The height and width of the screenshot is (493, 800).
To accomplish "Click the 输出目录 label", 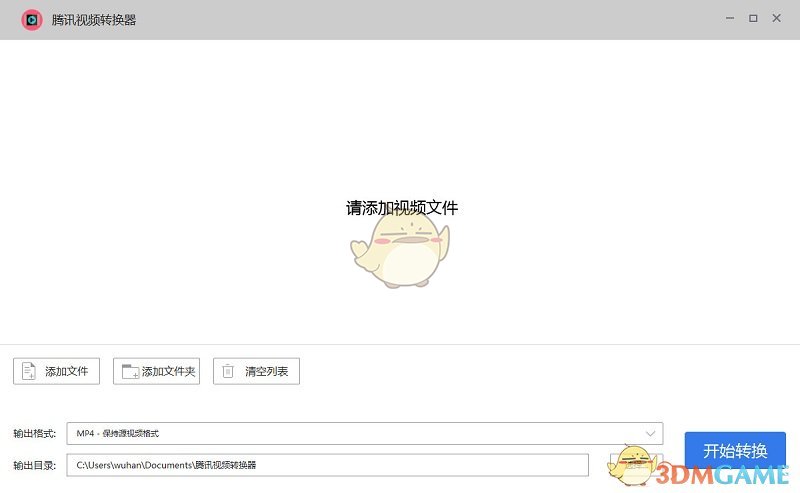I will coord(34,465).
